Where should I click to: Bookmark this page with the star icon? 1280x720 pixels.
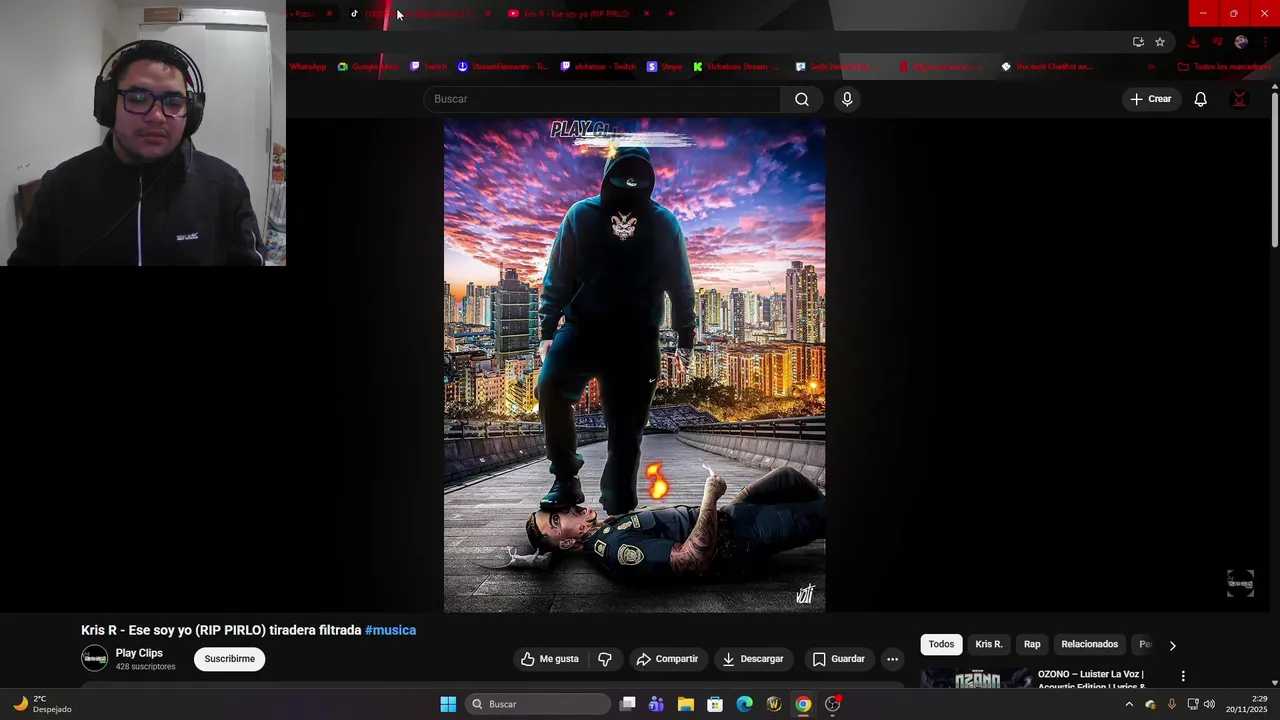click(1160, 42)
